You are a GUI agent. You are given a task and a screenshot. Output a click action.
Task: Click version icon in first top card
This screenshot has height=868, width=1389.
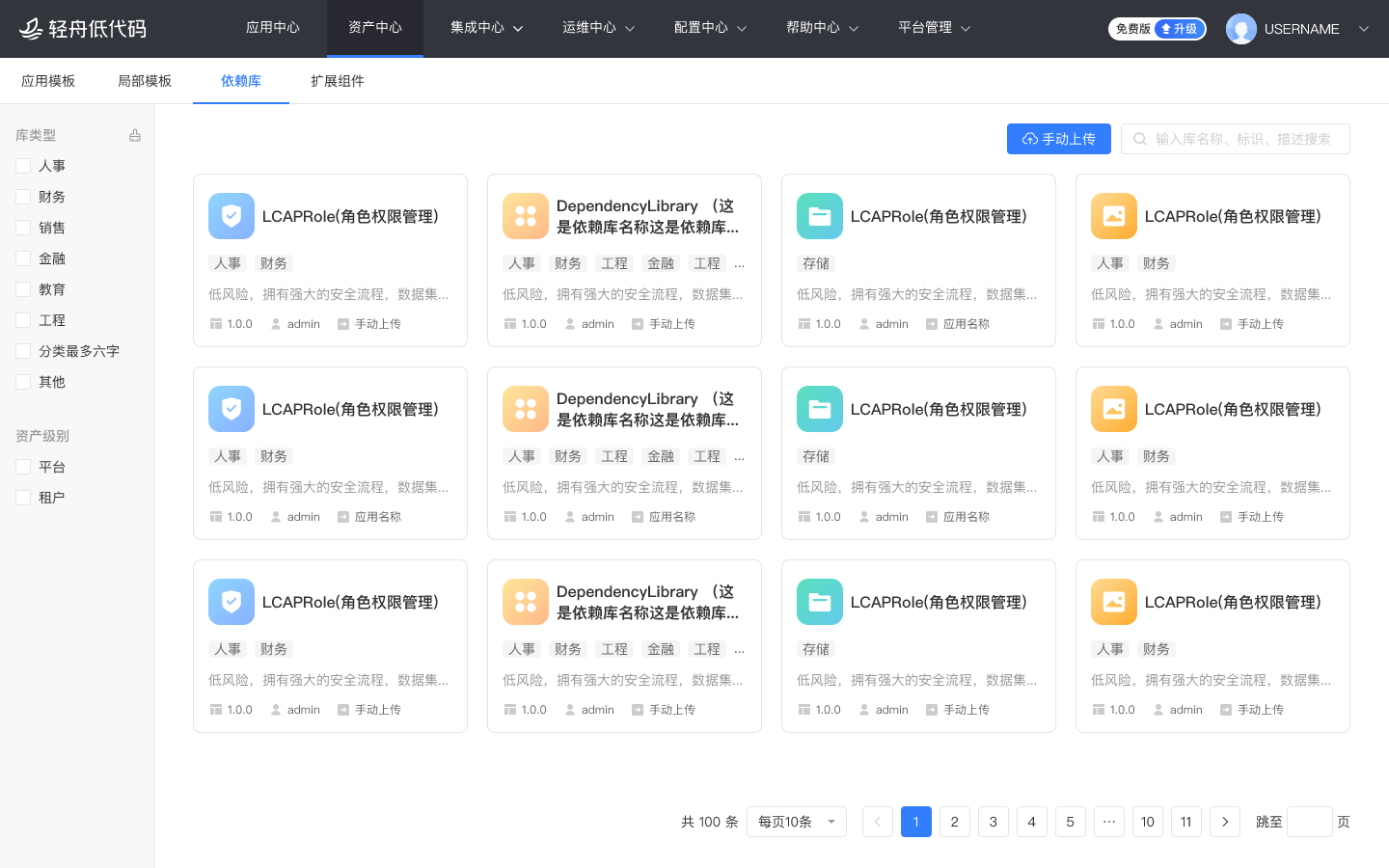pos(215,324)
